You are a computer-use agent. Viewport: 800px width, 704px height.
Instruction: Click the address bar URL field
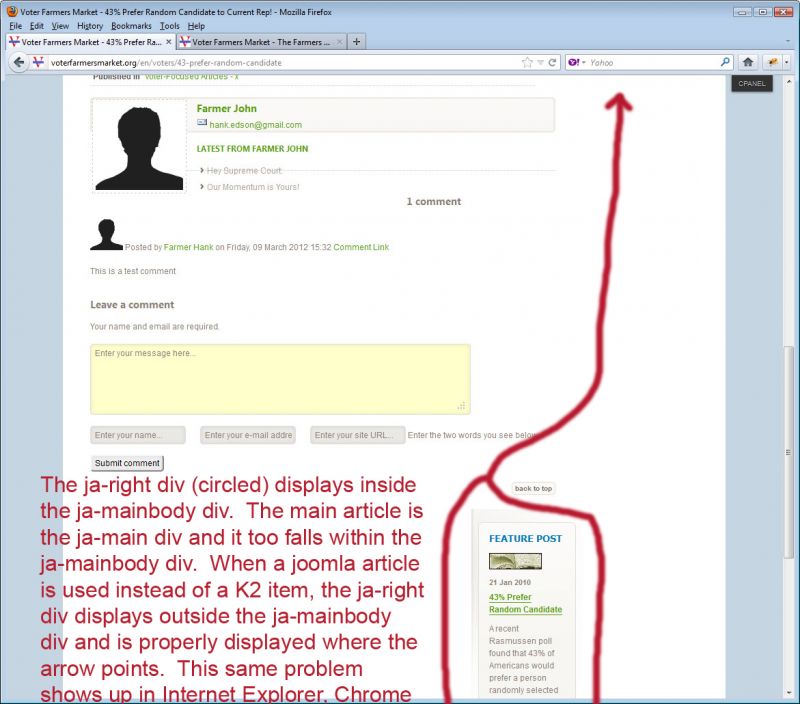(284, 62)
